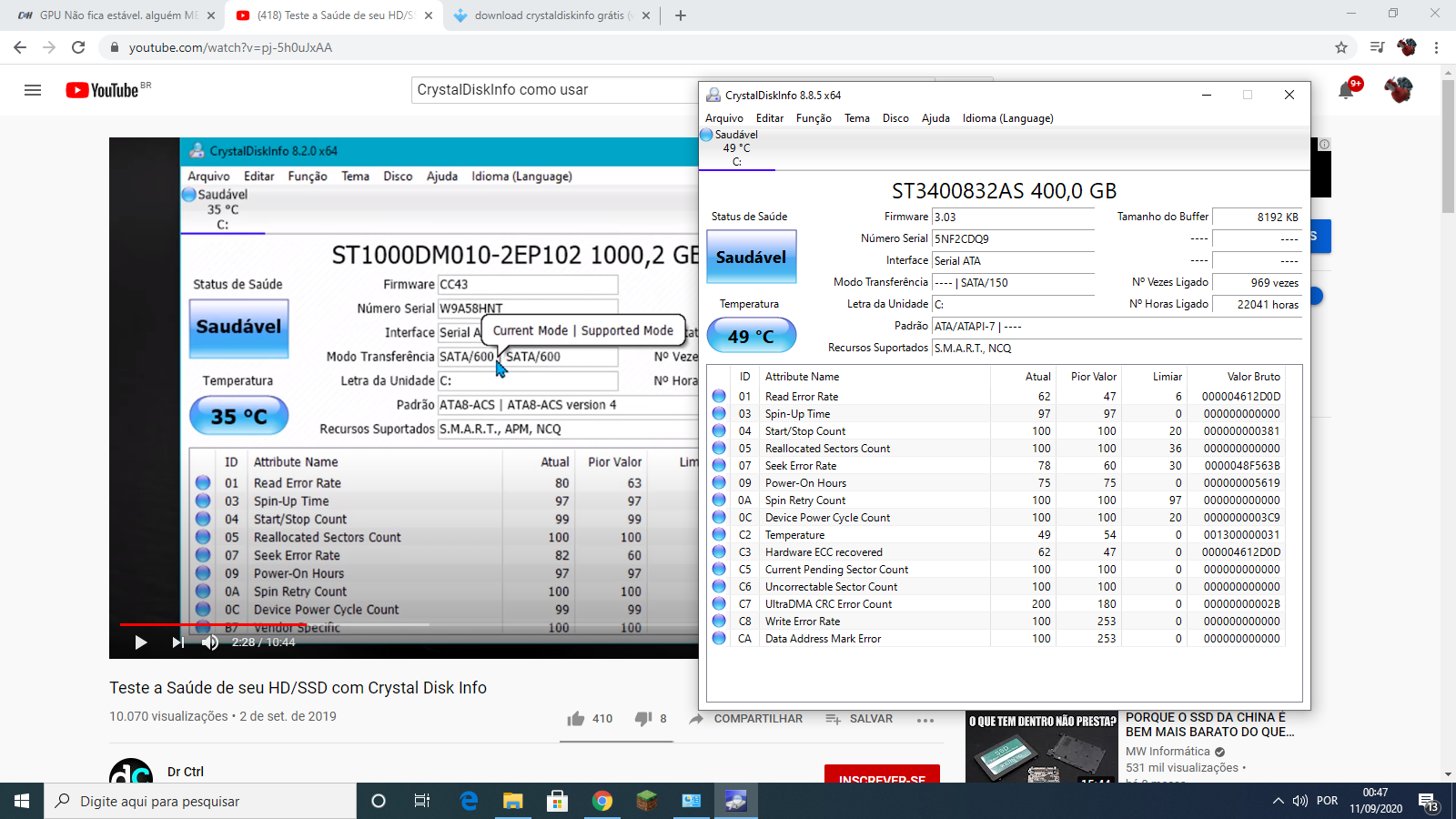The image size is (1456, 819).
Task: Open Chrome media control icon
Action: point(1377,47)
